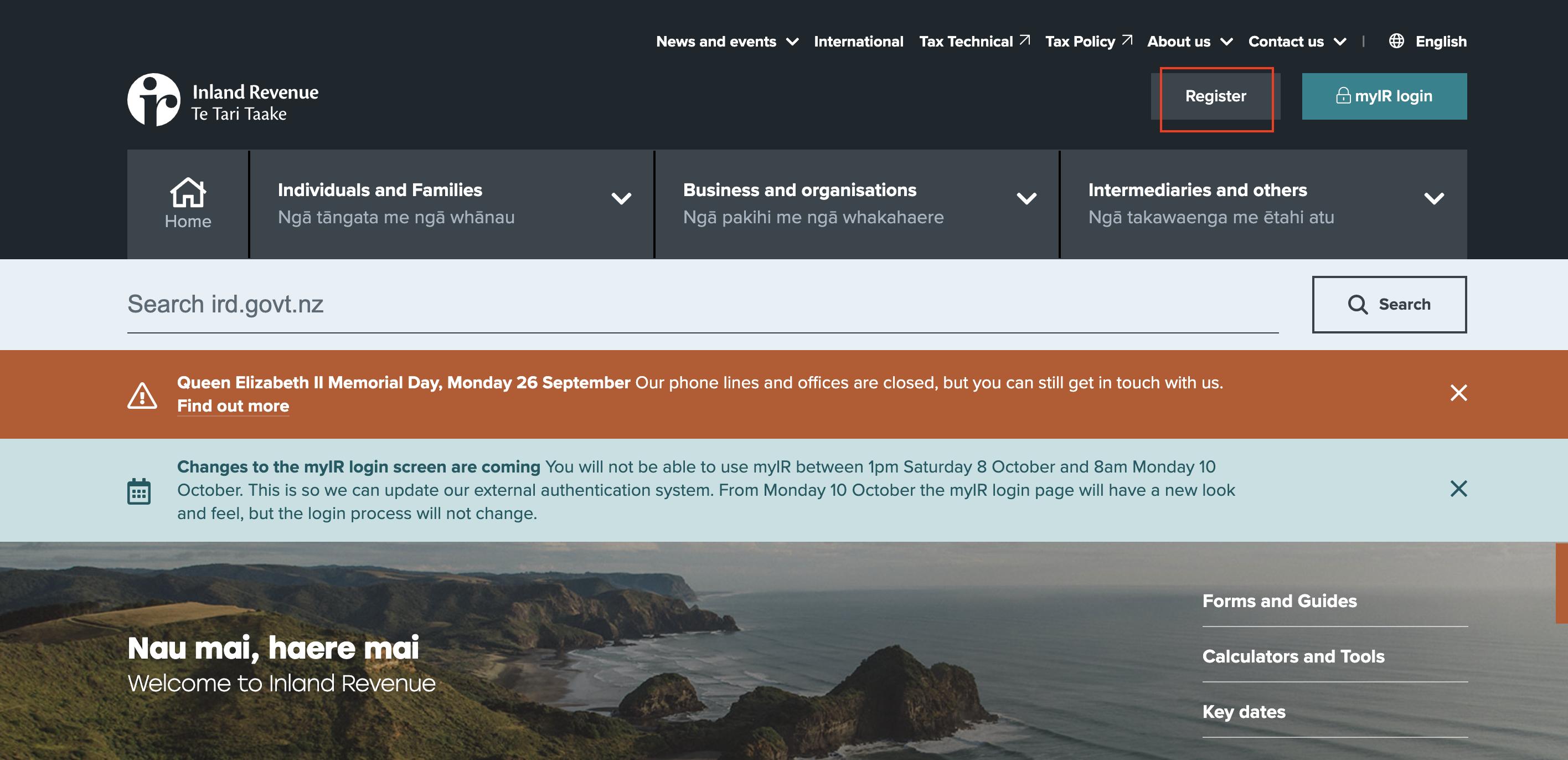Close the myIR login changes notice
The width and height of the screenshot is (1568, 760).
pyautogui.click(x=1458, y=489)
